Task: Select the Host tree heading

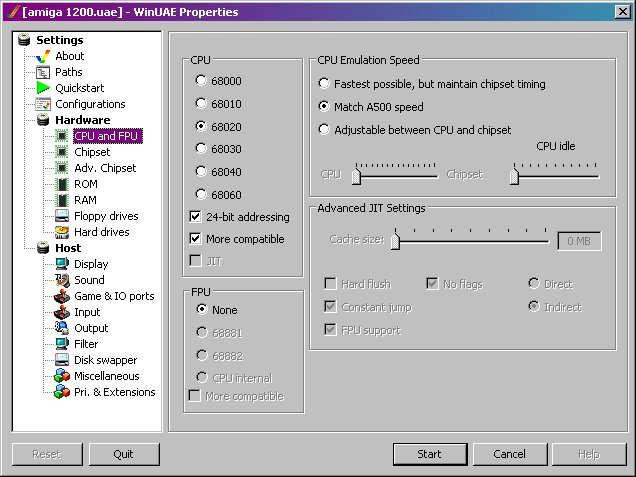Action: pos(68,248)
